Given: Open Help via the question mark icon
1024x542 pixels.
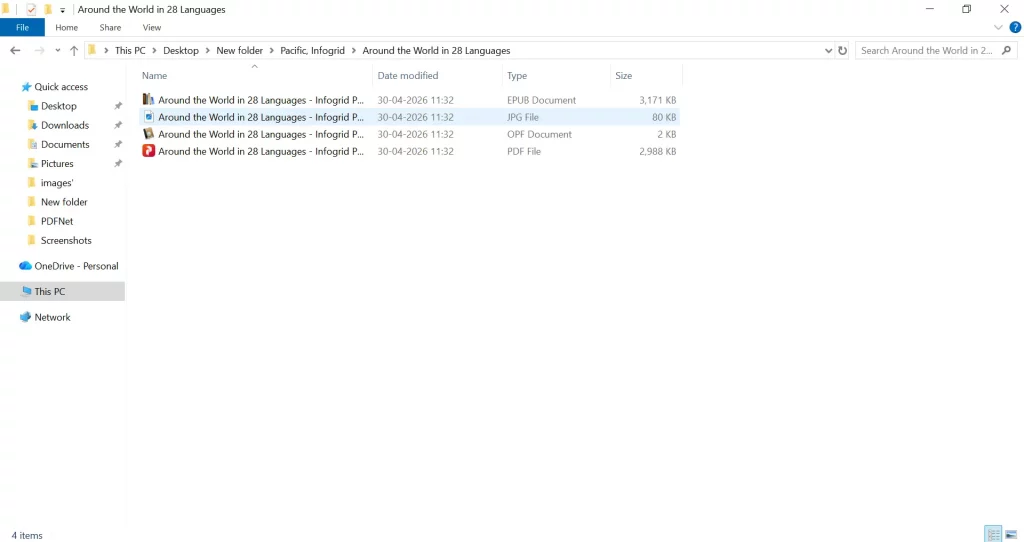Looking at the screenshot, I should click(1015, 27).
